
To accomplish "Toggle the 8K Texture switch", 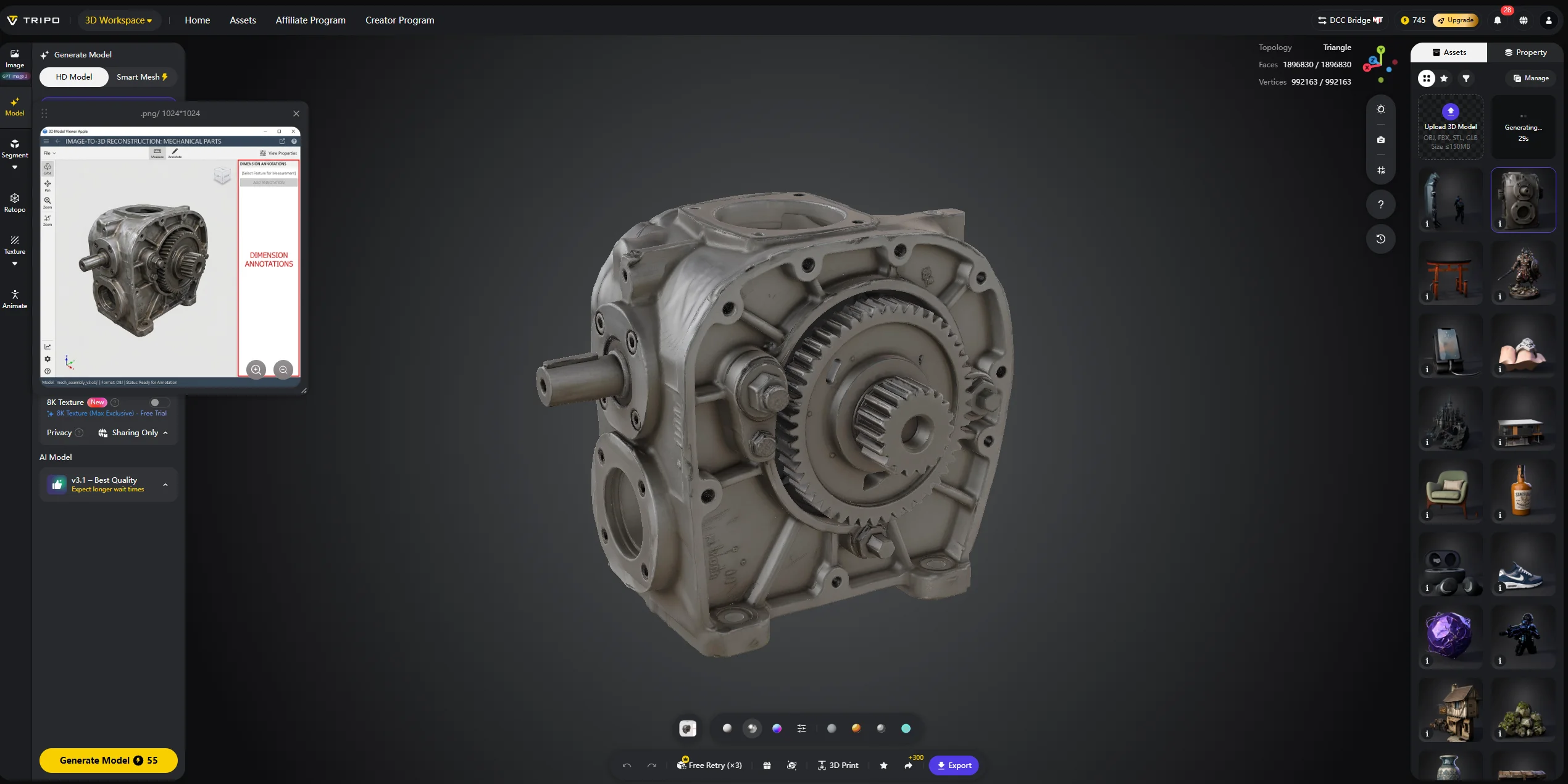I will 160,402.
